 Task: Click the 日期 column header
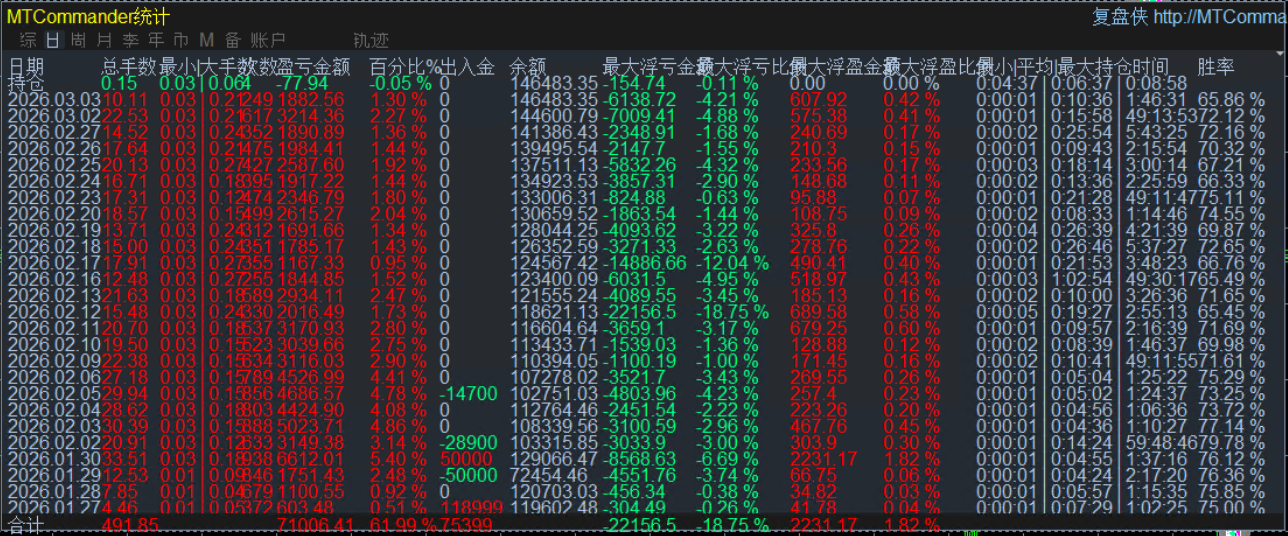(x=26, y=67)
